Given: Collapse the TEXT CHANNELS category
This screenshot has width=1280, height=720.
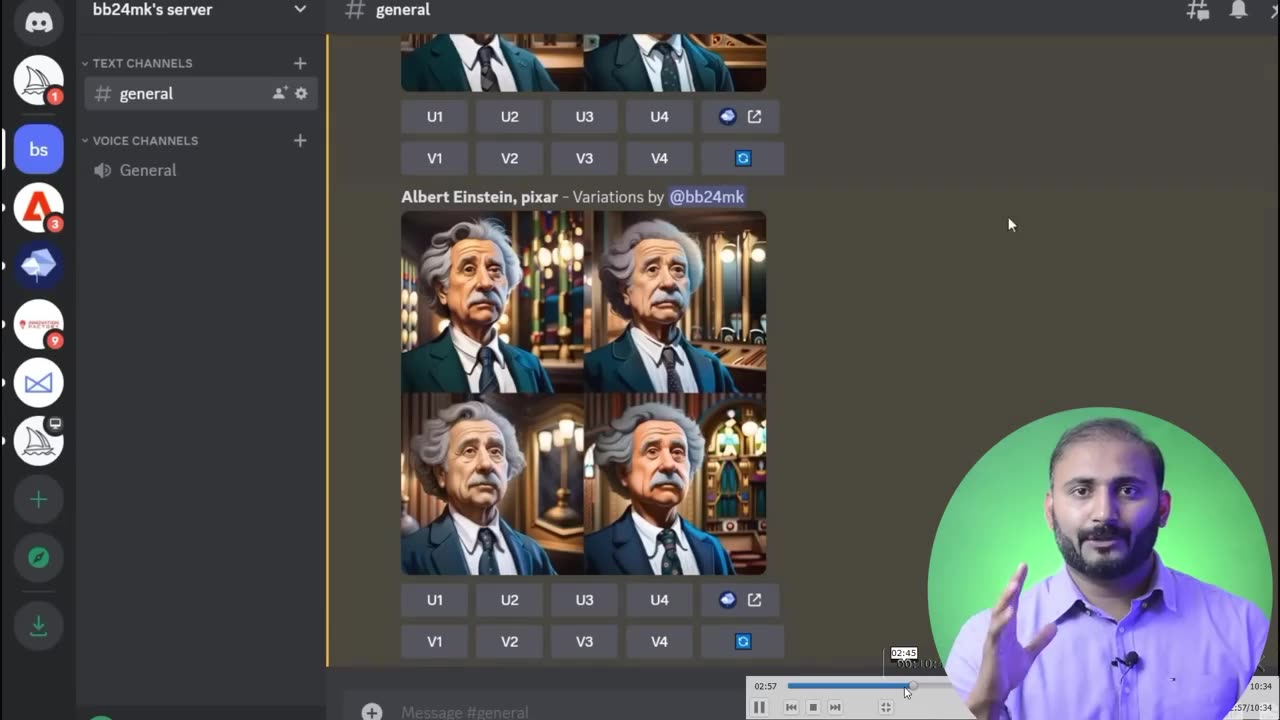Looking at the screenshot, I should [137, 63].
